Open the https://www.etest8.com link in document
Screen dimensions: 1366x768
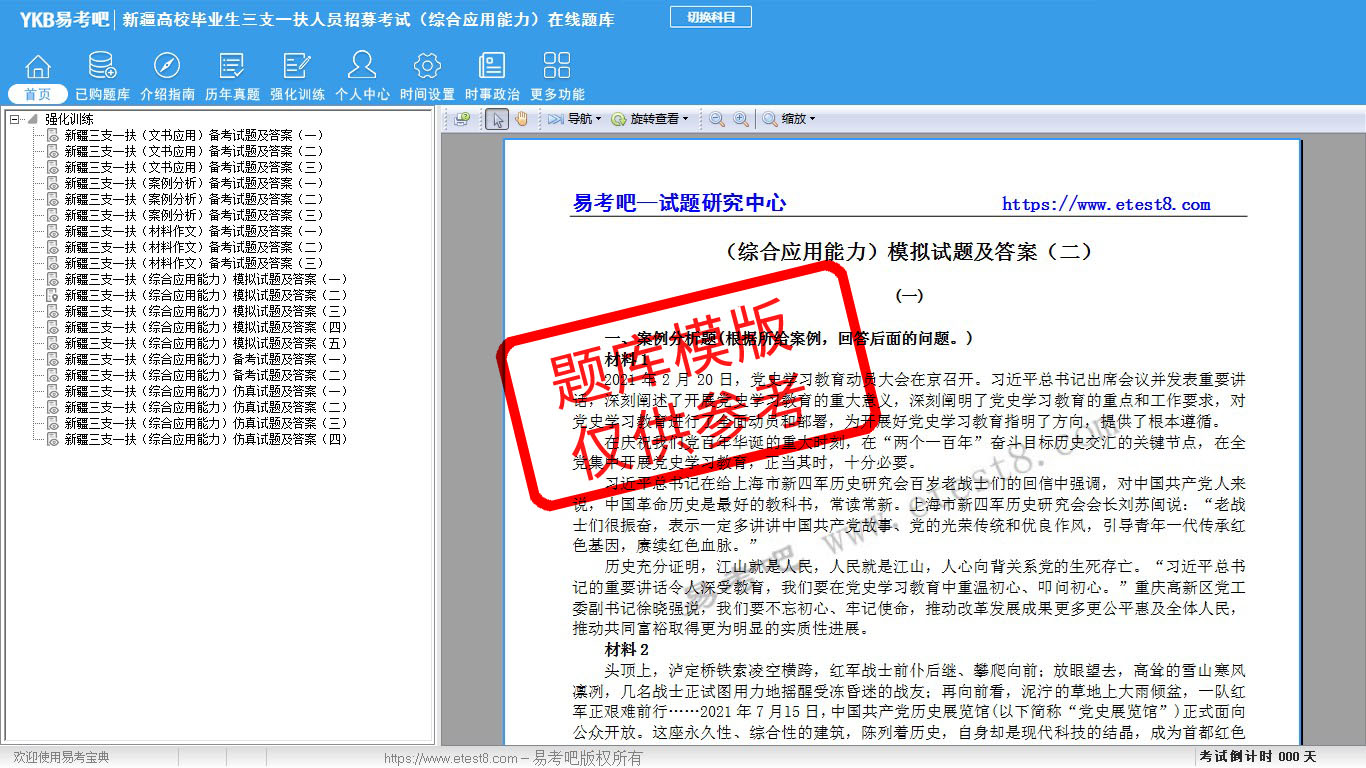click(1106, 204)
